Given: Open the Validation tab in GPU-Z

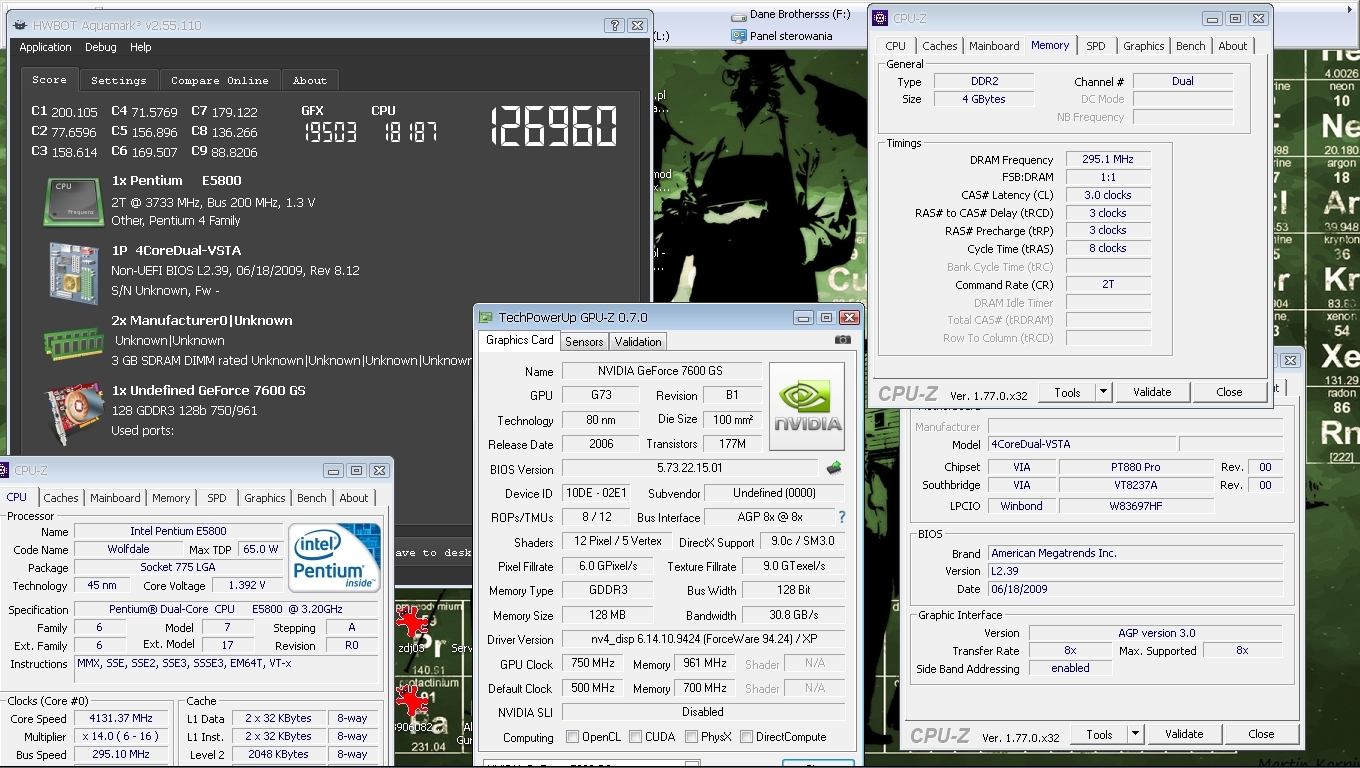Looking at the screenshot, I should (x=638, y=341).
